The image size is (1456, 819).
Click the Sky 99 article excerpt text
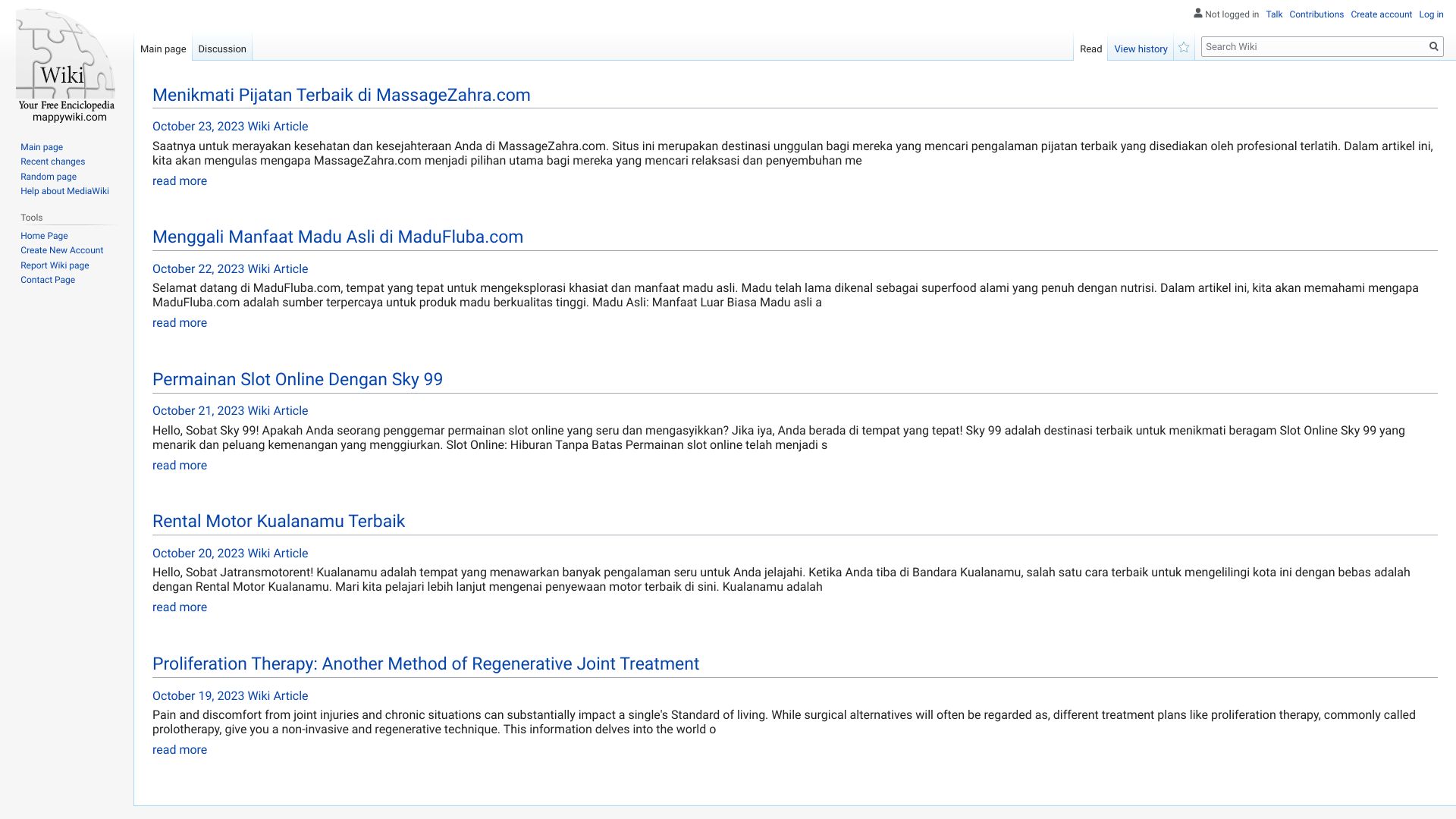tap(779, 438)
